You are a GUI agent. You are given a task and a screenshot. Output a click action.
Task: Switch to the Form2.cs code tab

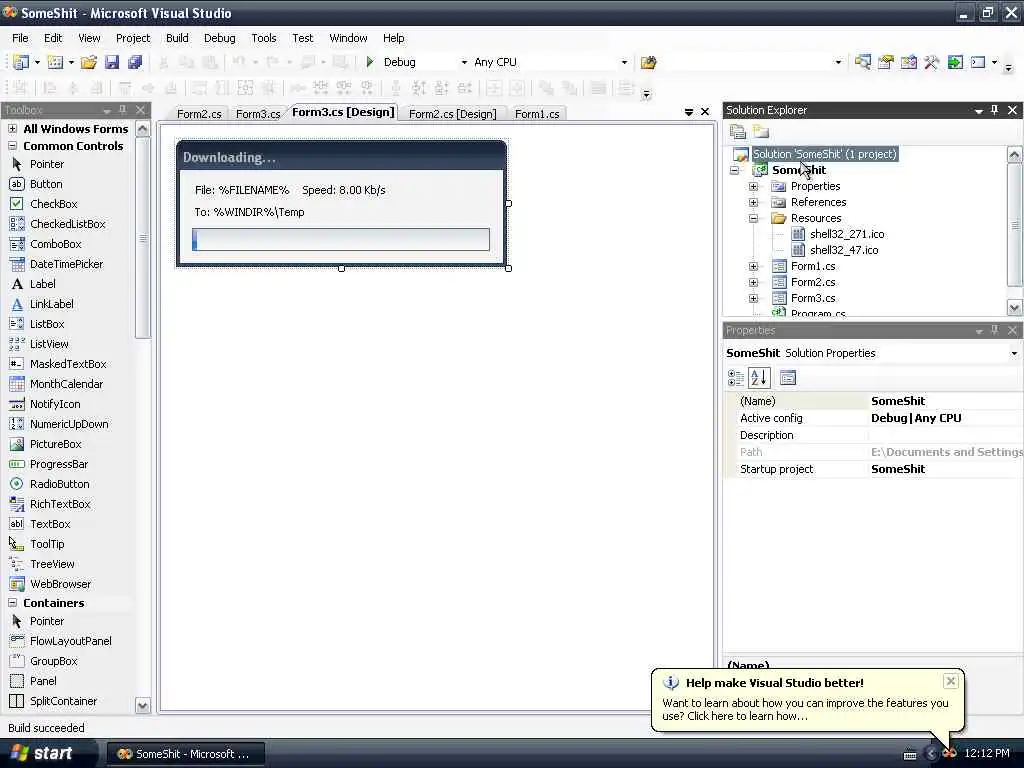(x=199, y=114)
